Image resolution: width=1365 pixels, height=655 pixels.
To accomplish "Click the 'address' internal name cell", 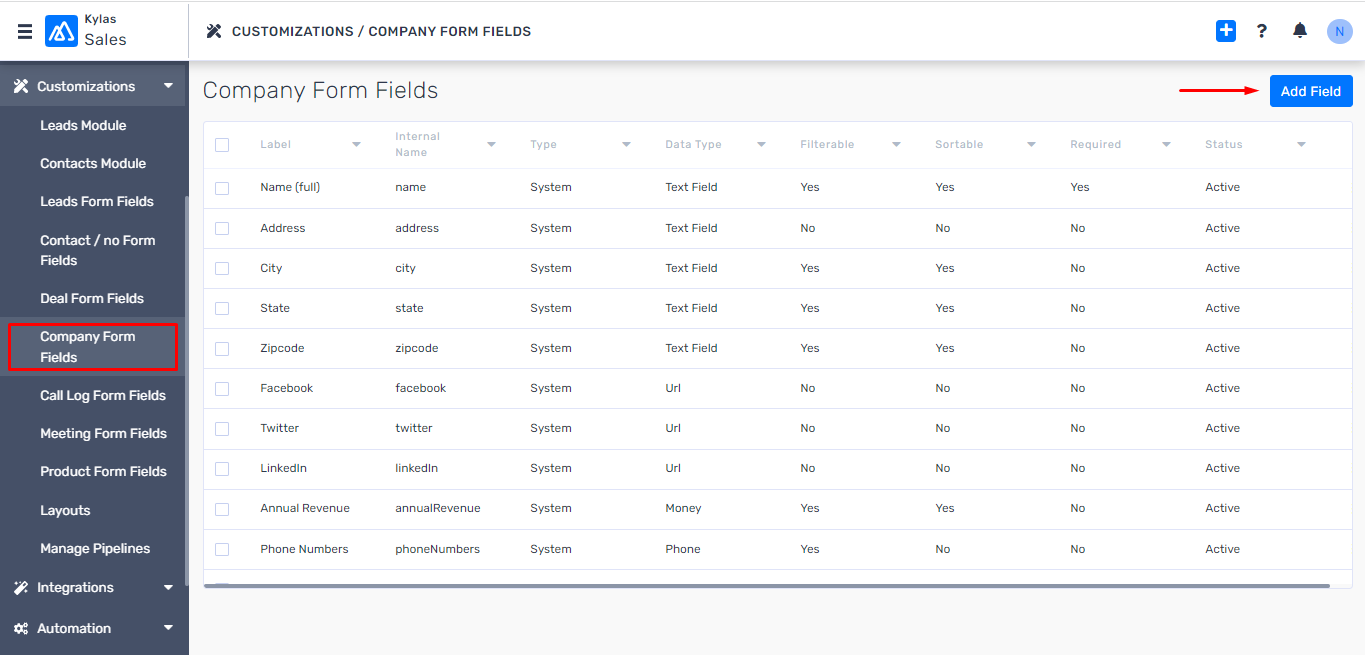I will 417,228.
